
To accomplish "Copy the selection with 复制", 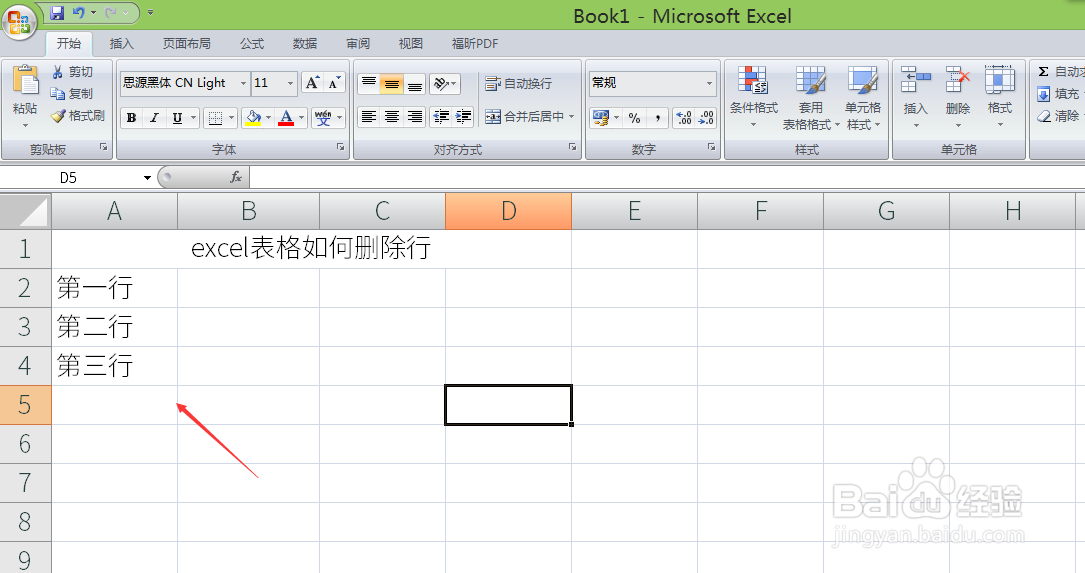I will click(72, 93).
